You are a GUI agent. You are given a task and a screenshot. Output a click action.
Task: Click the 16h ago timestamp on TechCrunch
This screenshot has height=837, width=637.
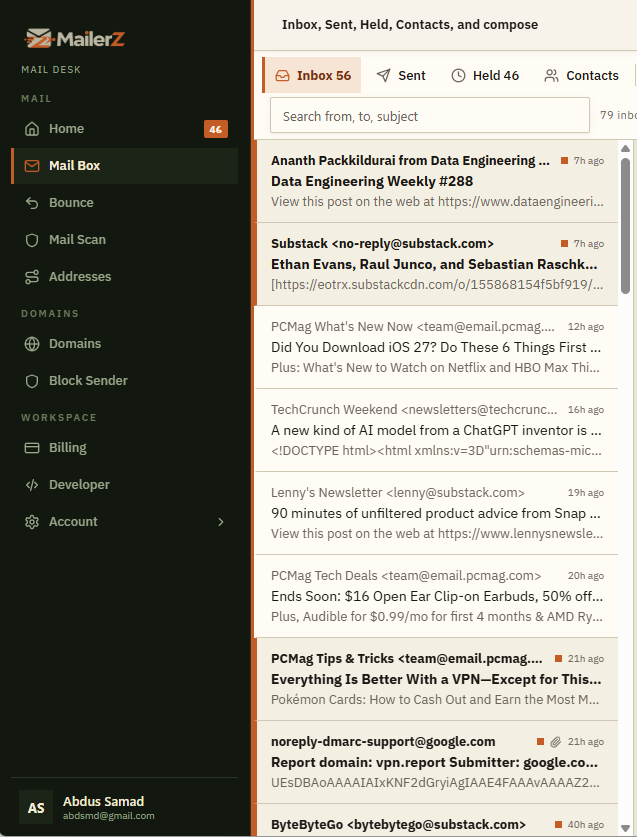click(586, 409)
